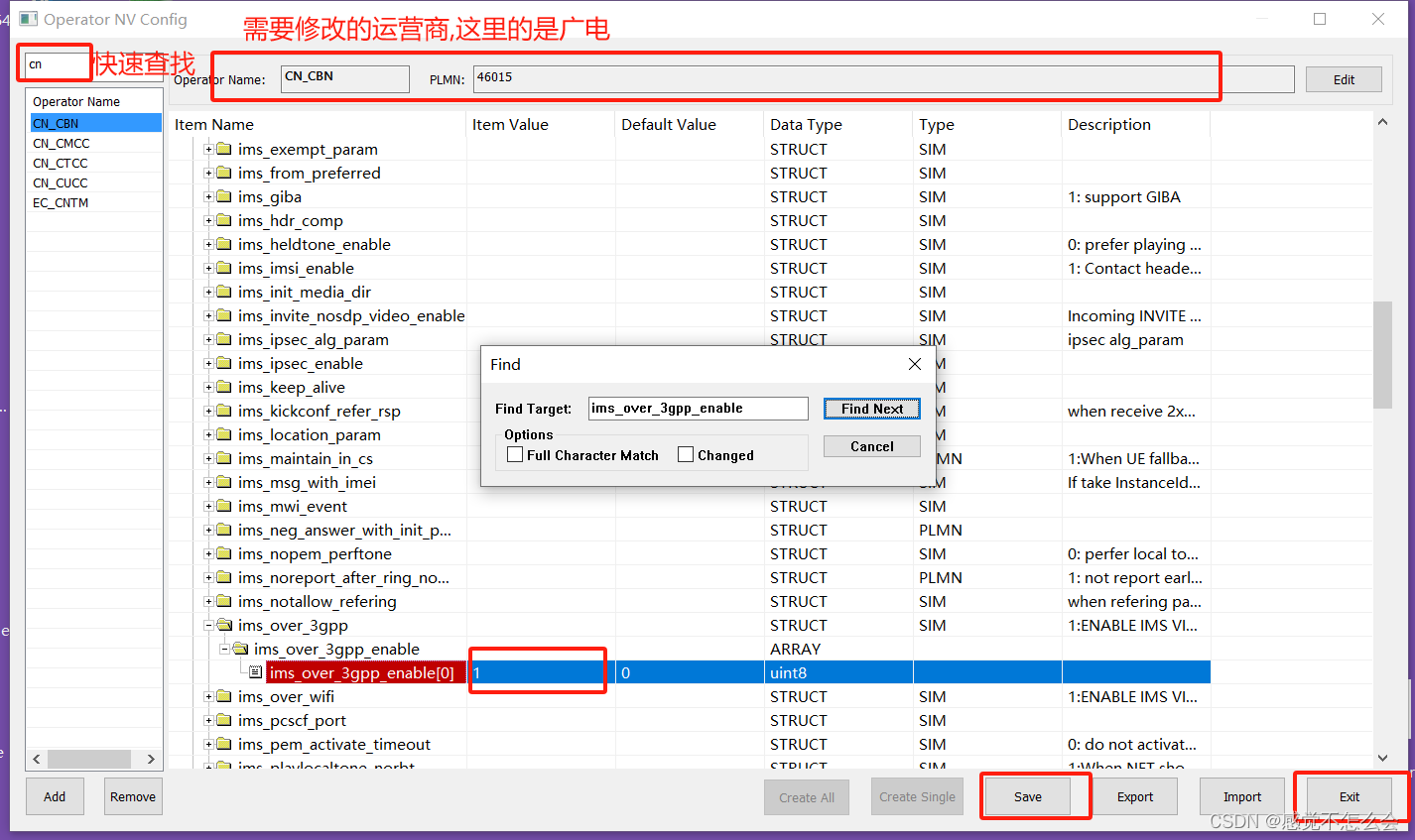Click the Edit button near the PLMN field

pyautogui.click(x=1344, y=78)
